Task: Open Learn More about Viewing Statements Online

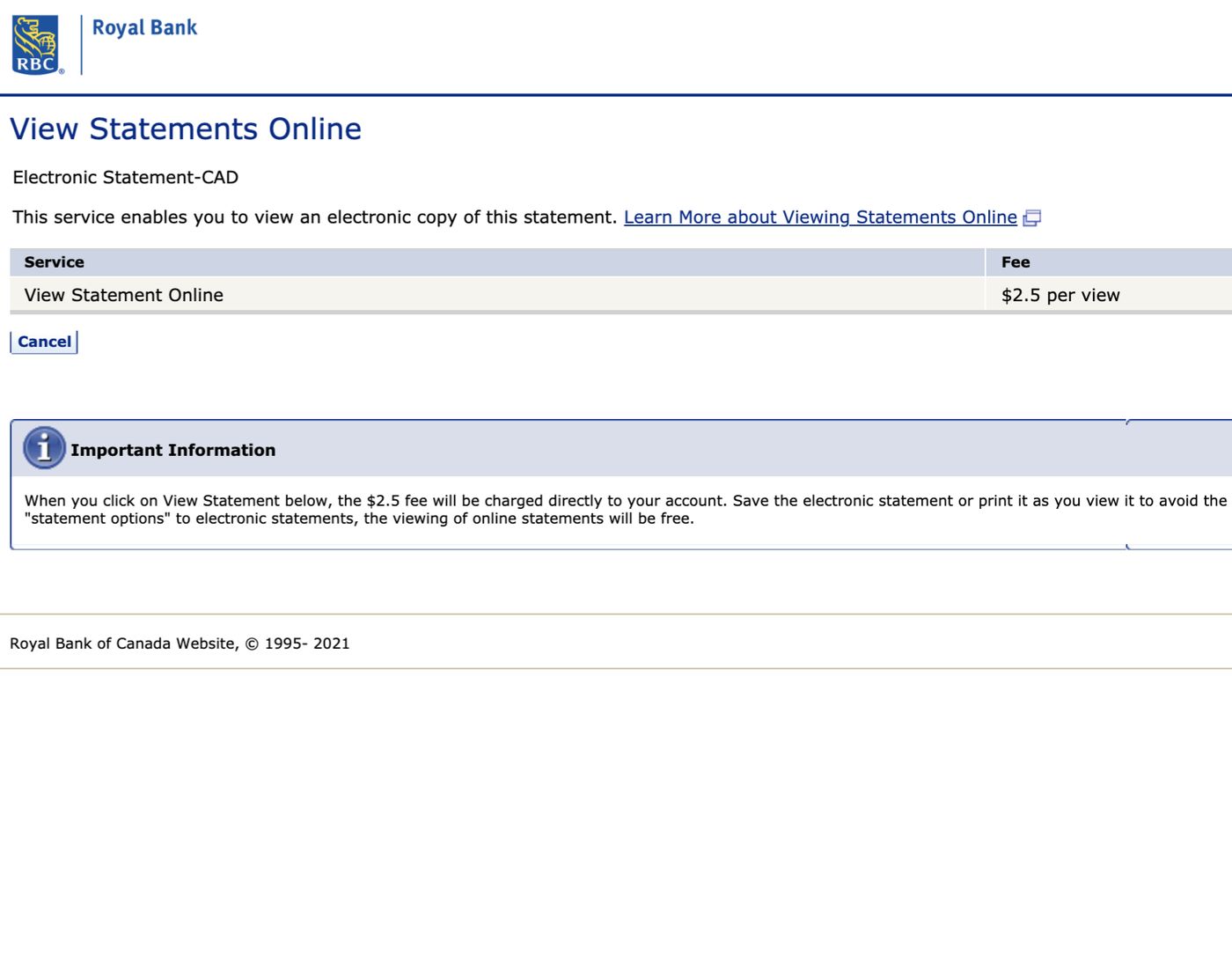Action: [x=820, y=217]
